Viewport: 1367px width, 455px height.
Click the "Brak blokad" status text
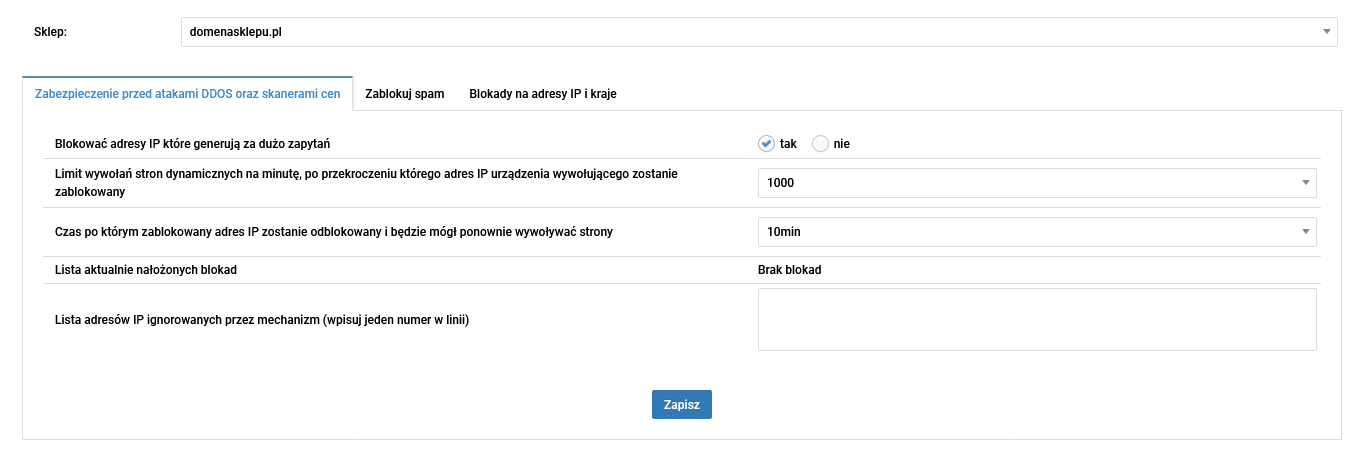(790, 270)
